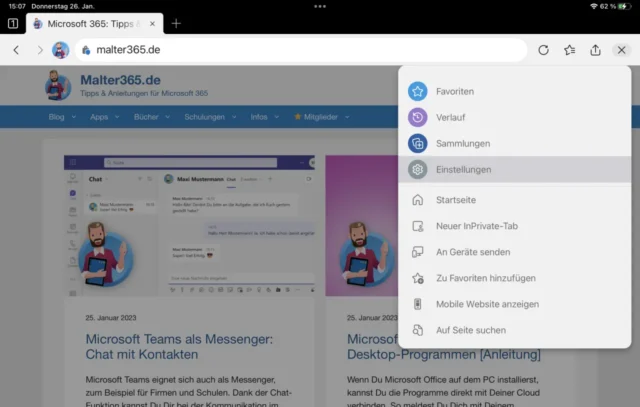The image size is (640, 407).
Task: Tap the favorites star list icon in toolbar
Action: pyautogui.click(x=569, y=50)
